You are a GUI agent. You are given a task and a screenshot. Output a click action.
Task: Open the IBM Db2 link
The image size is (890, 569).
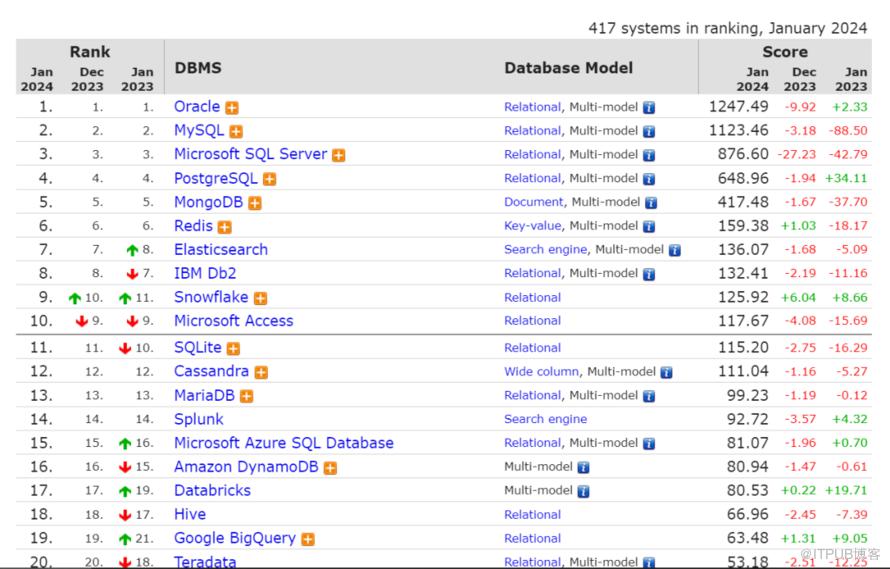(205, 273)
